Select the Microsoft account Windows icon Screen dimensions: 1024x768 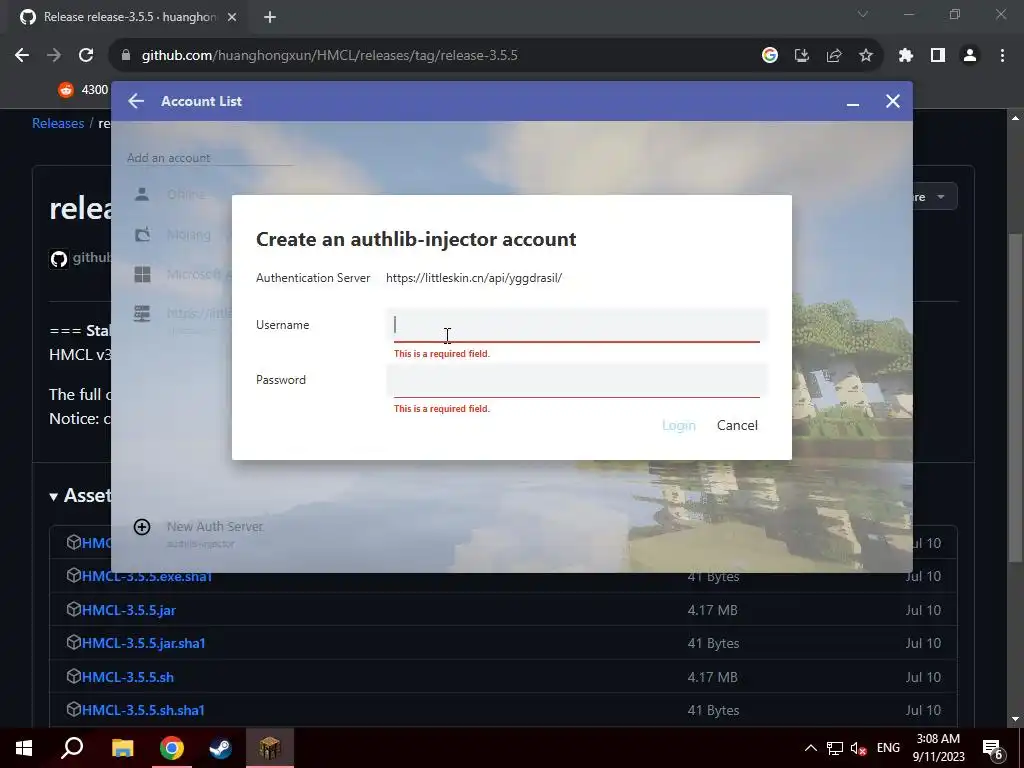142,274
